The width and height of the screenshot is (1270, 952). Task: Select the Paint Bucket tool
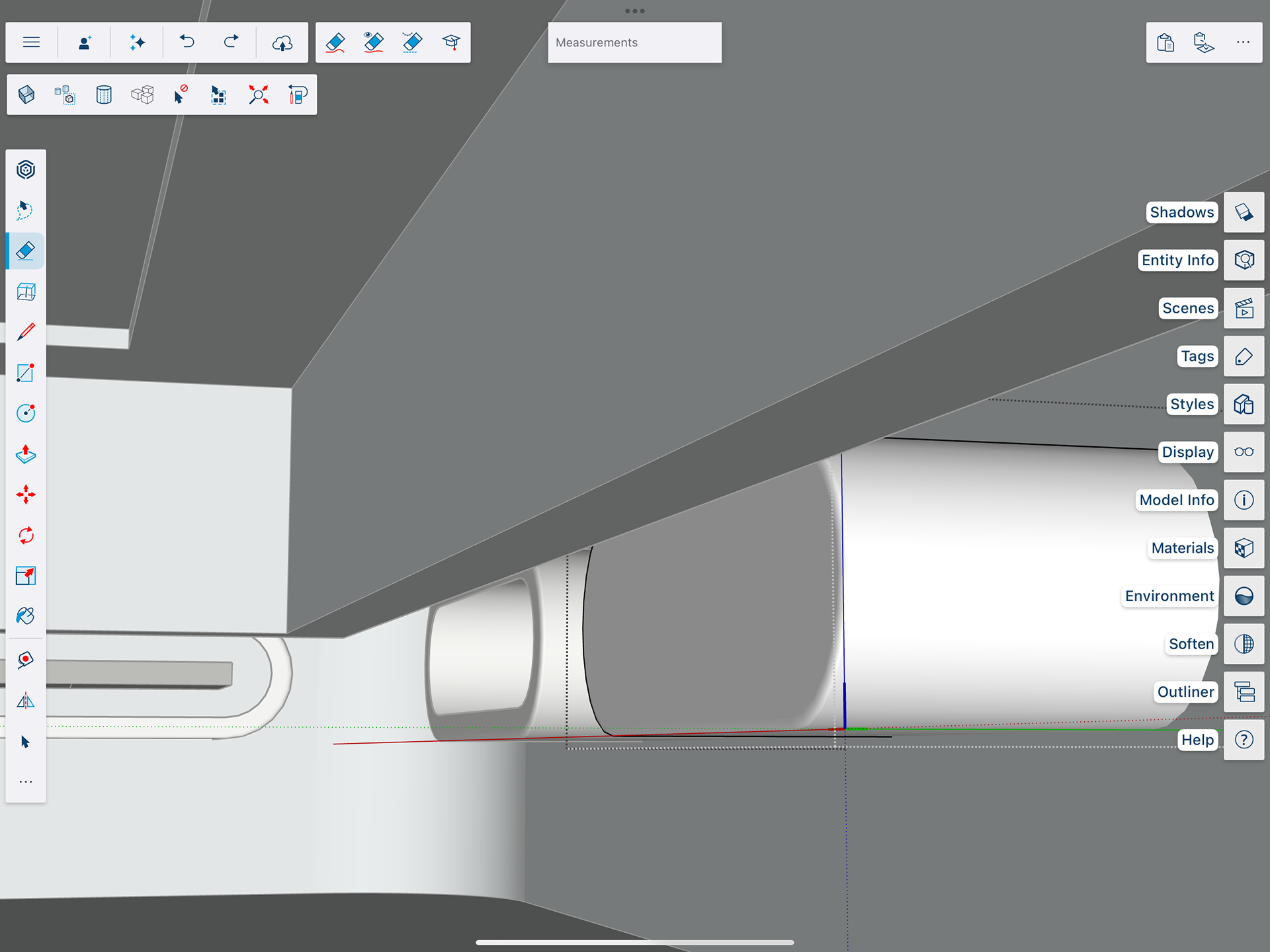[x=26, y=616]
